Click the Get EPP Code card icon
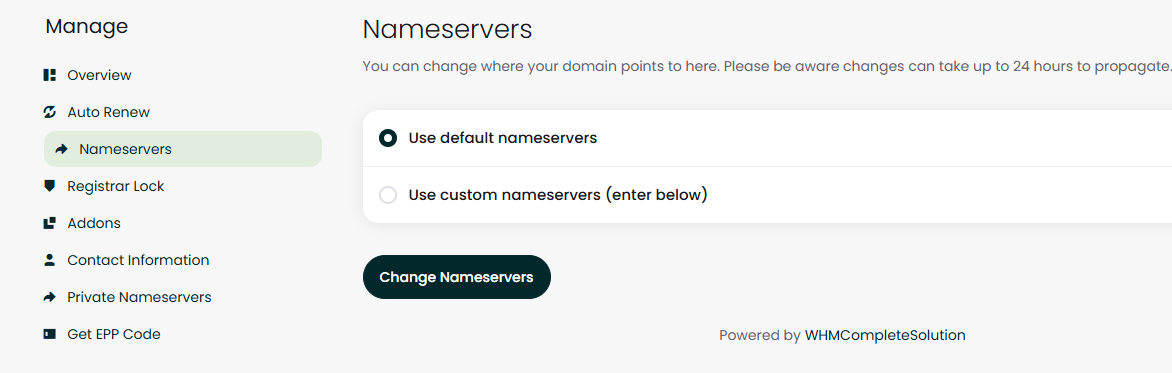The width and height of the screenshot is (1172, 373). (50, 334)
